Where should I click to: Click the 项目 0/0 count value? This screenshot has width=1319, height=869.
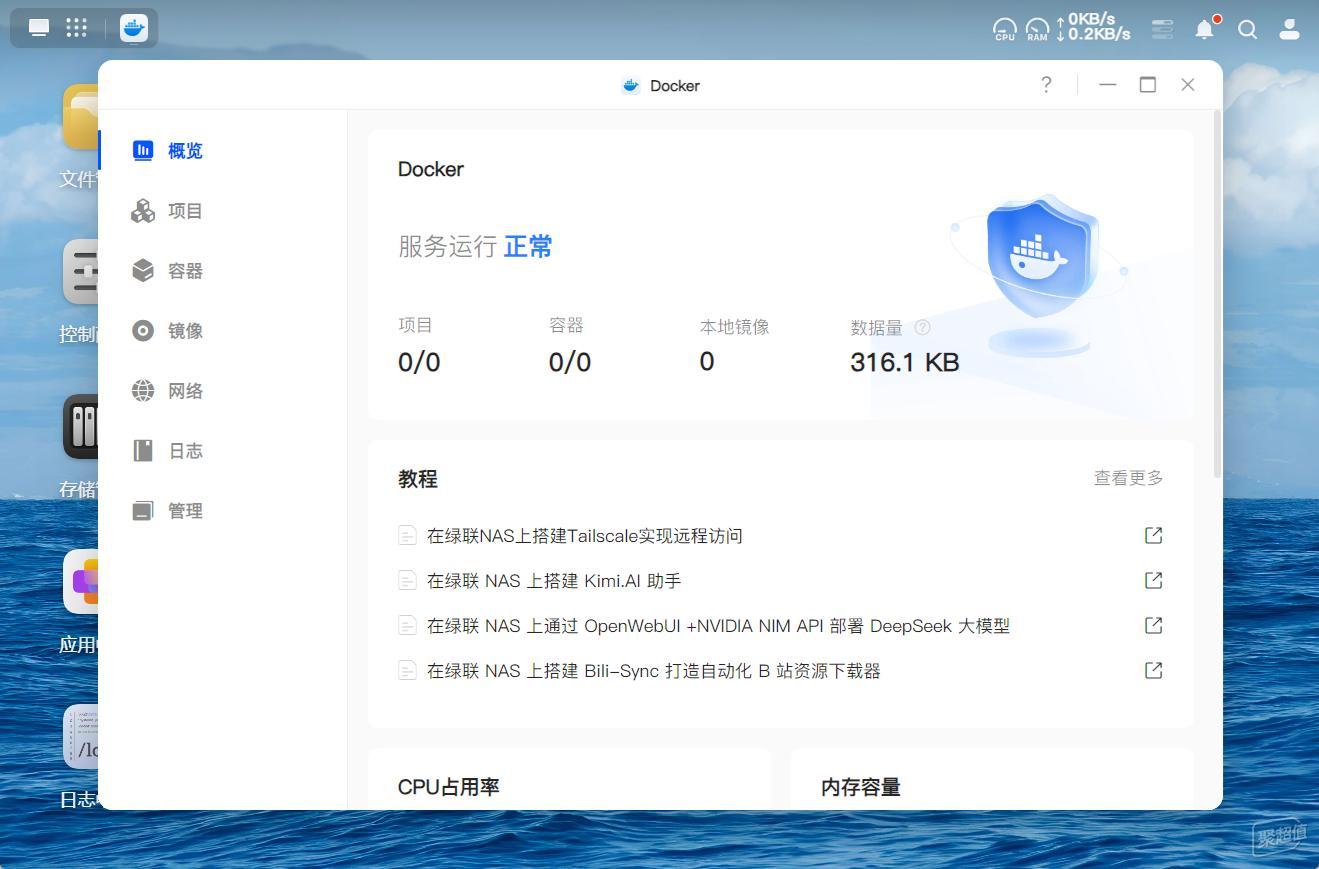(419, 362)
